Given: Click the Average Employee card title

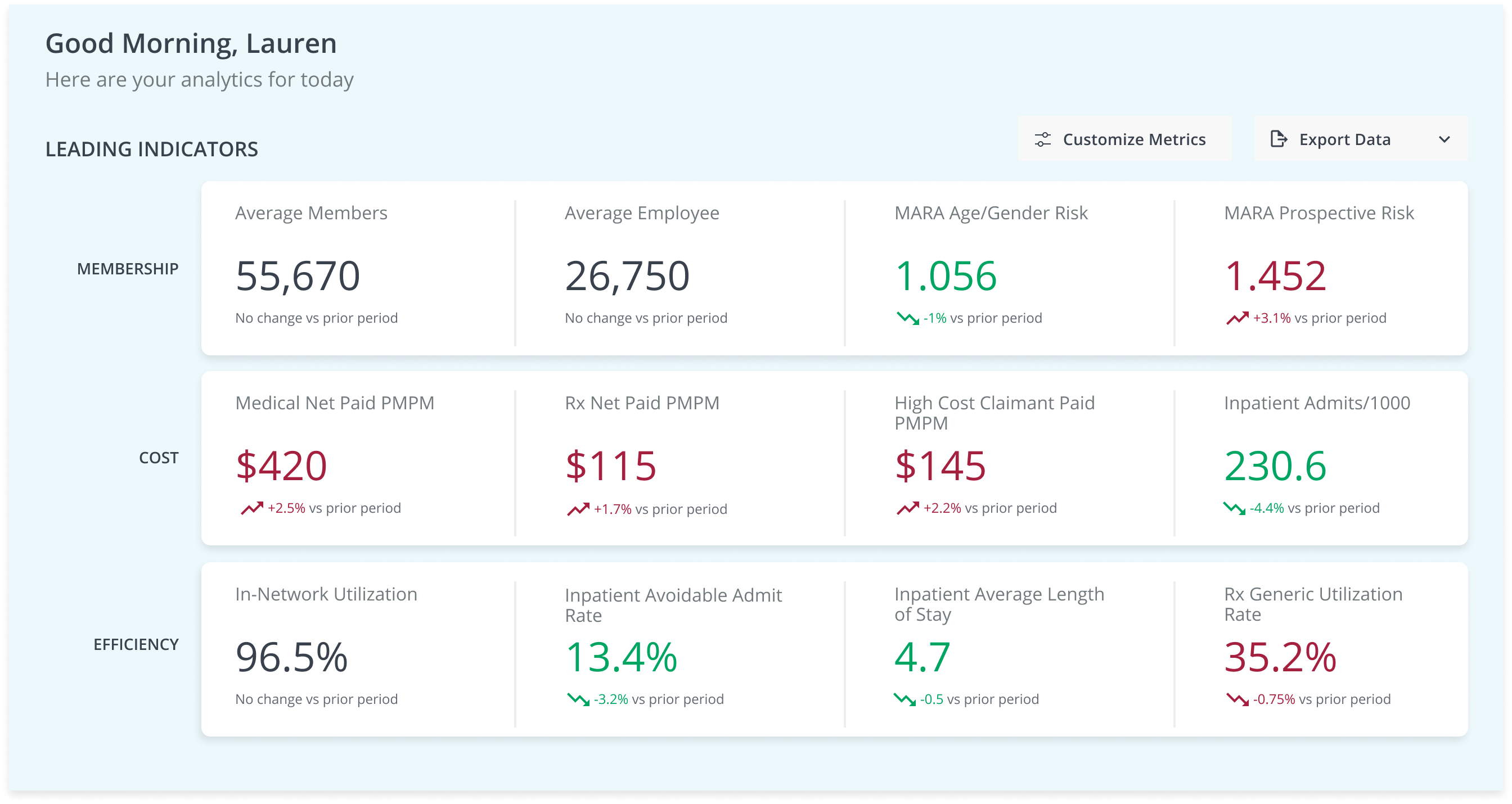Looking at the screenshot, I should (x=642, y=213).
